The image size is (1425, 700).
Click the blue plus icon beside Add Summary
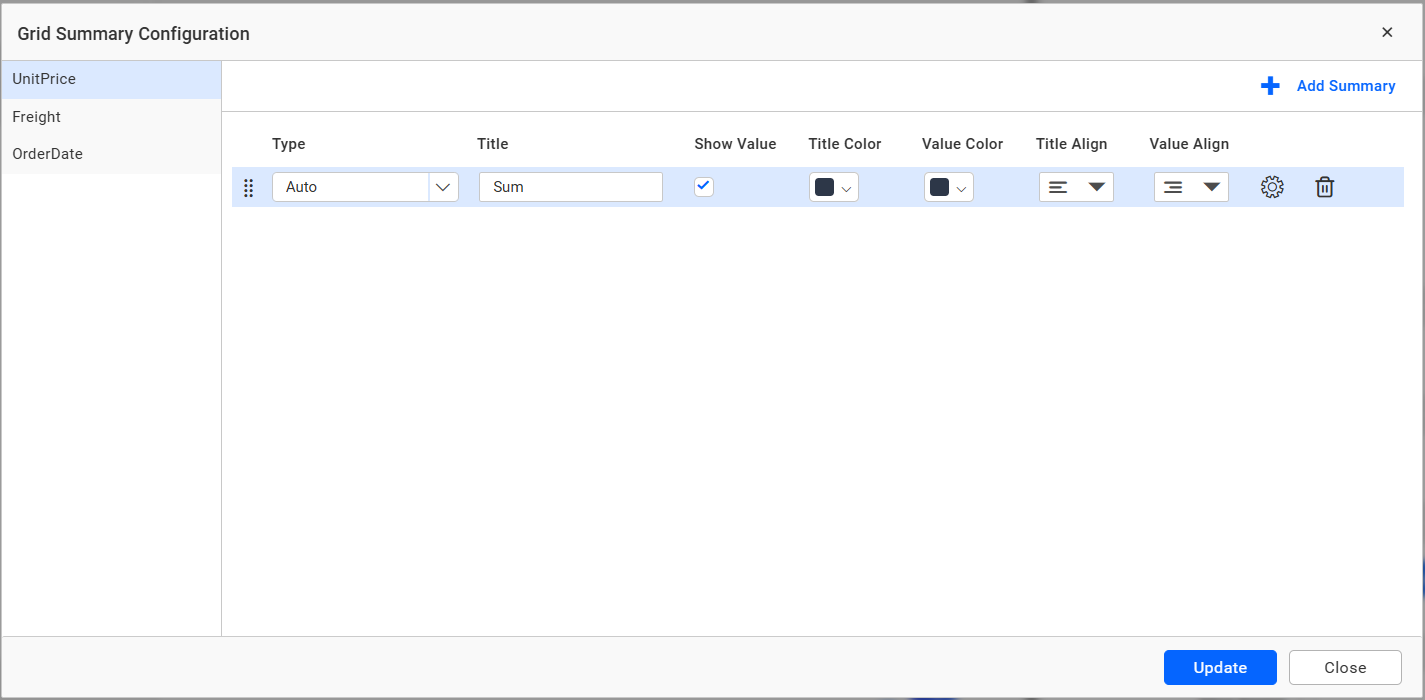[x=1270, y=86]
